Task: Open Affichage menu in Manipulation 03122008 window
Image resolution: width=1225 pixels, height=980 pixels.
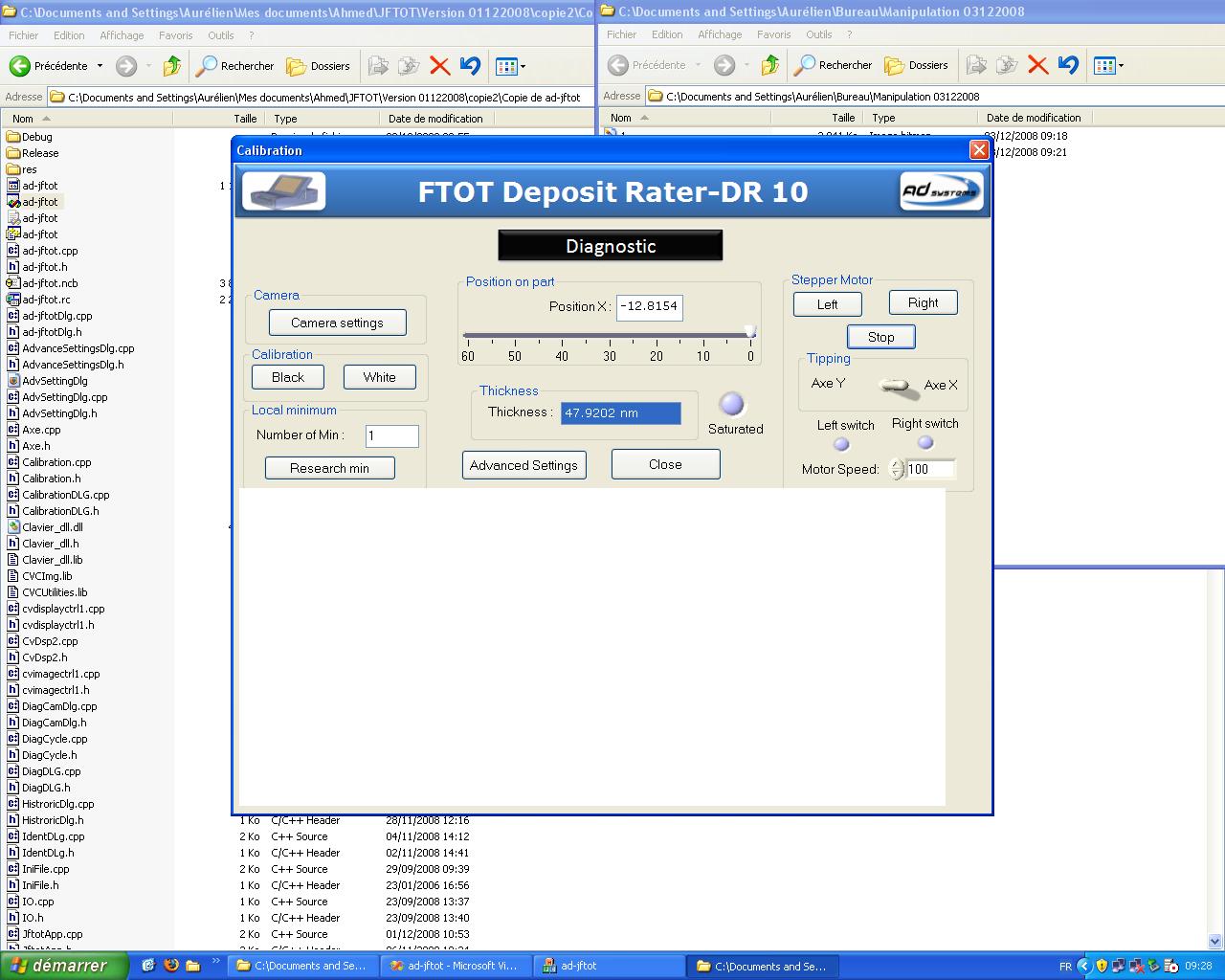Action: point(720,34)
